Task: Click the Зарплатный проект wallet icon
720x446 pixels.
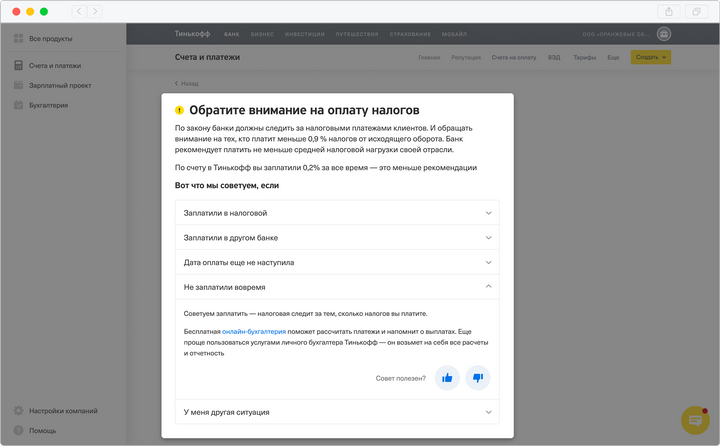Action: tap(19, 85)
